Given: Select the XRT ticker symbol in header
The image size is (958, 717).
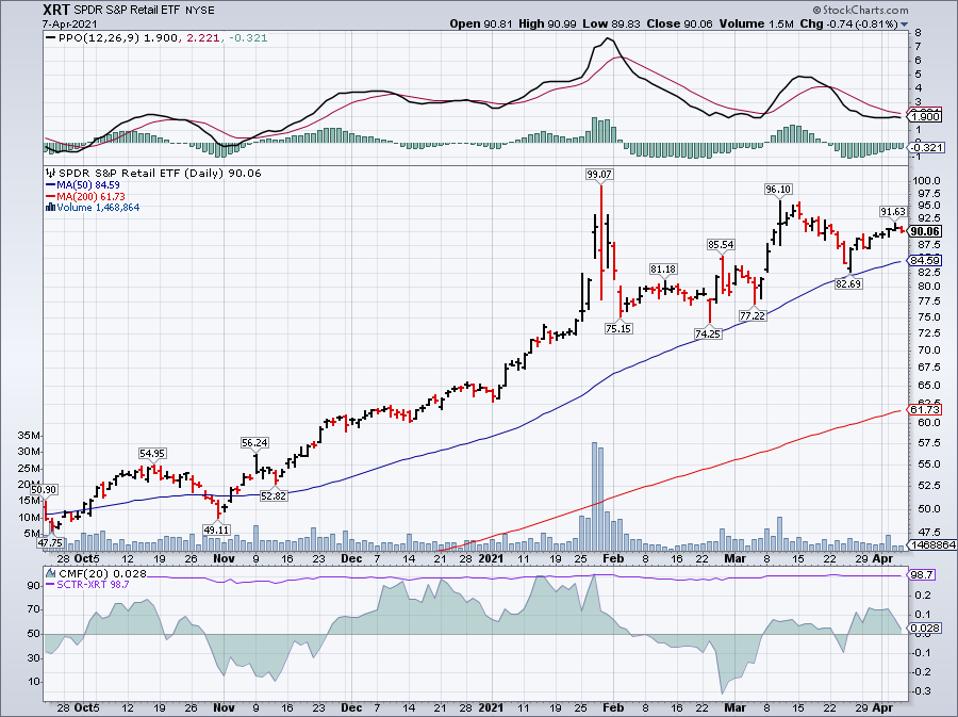Looking at the screenshot, I should point(57,10).
